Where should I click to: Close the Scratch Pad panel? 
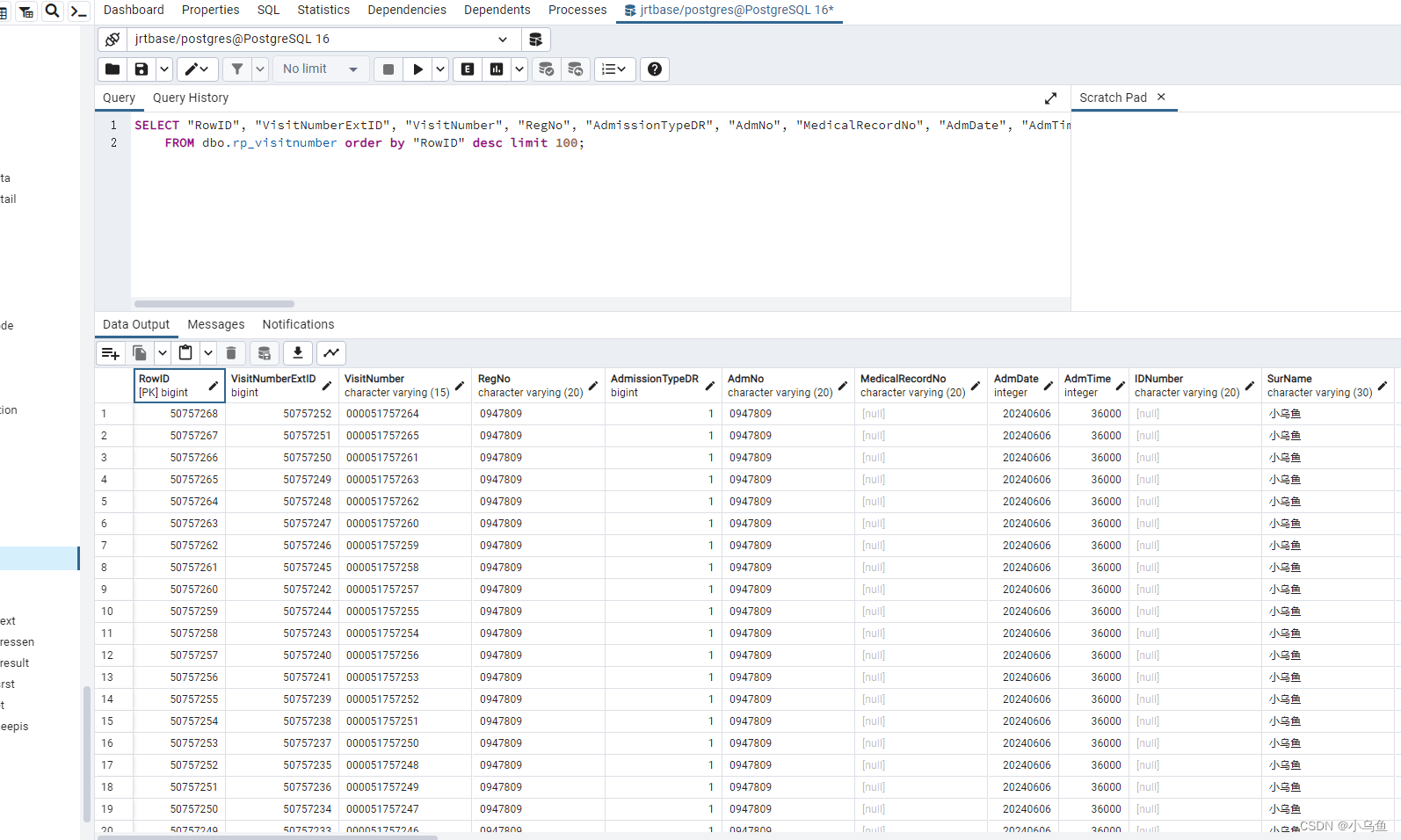click(x=1161, y=97)
